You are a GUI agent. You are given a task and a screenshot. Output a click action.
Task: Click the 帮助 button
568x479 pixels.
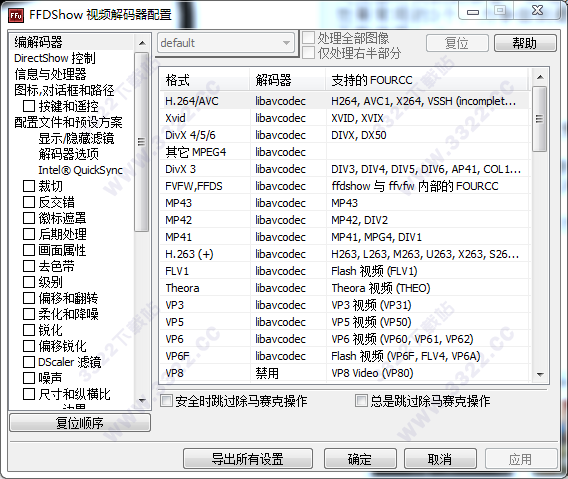click(525, 43)
